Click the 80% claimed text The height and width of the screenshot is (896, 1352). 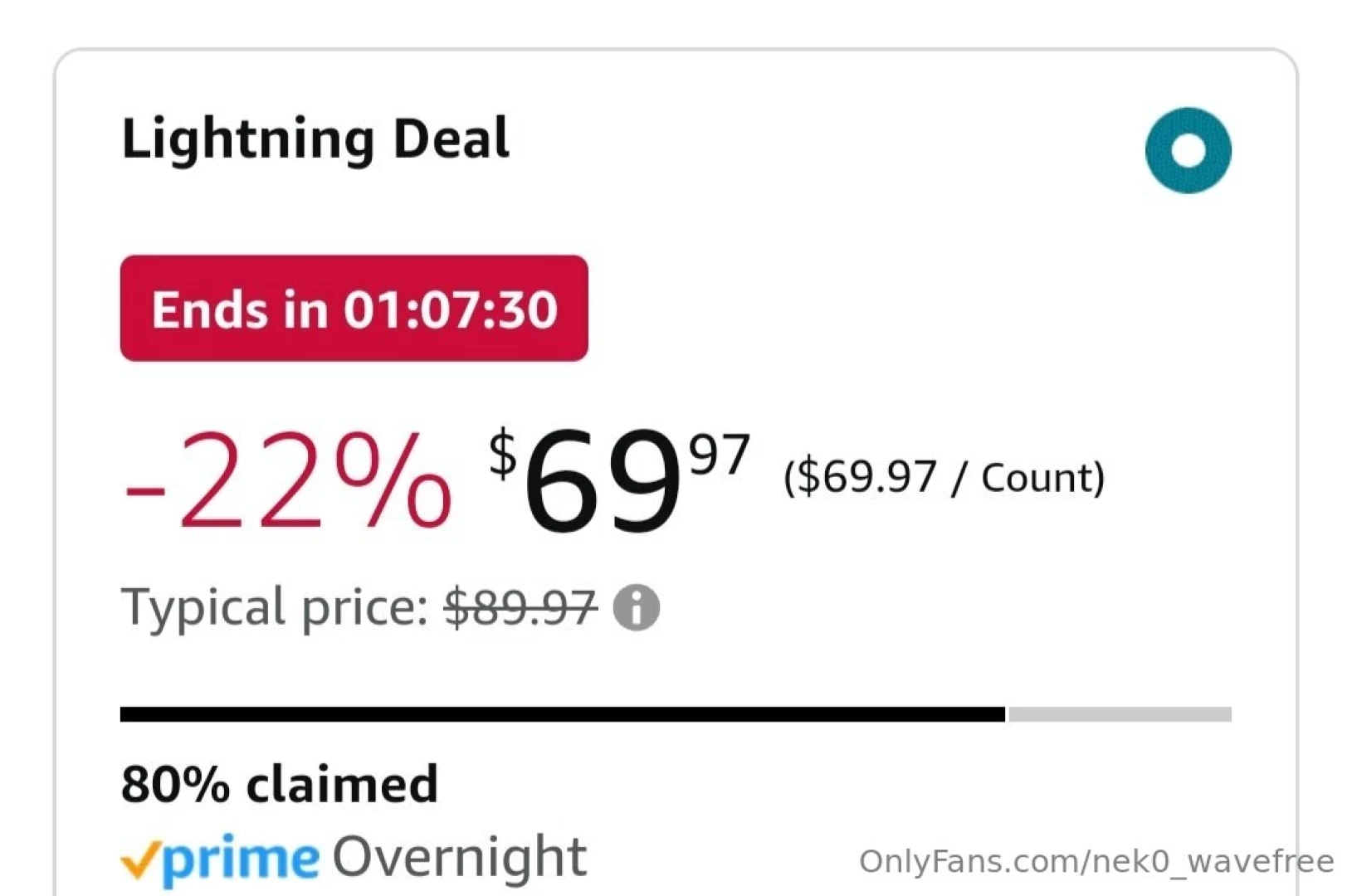(x=279, y=784)
